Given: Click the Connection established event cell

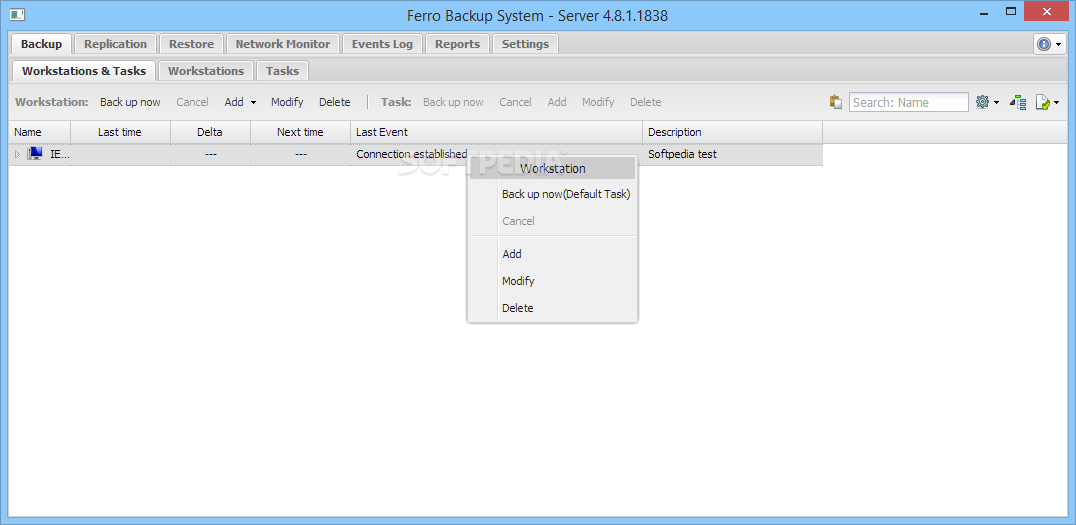Looking at the screenshot, I should tap(411, 154).
